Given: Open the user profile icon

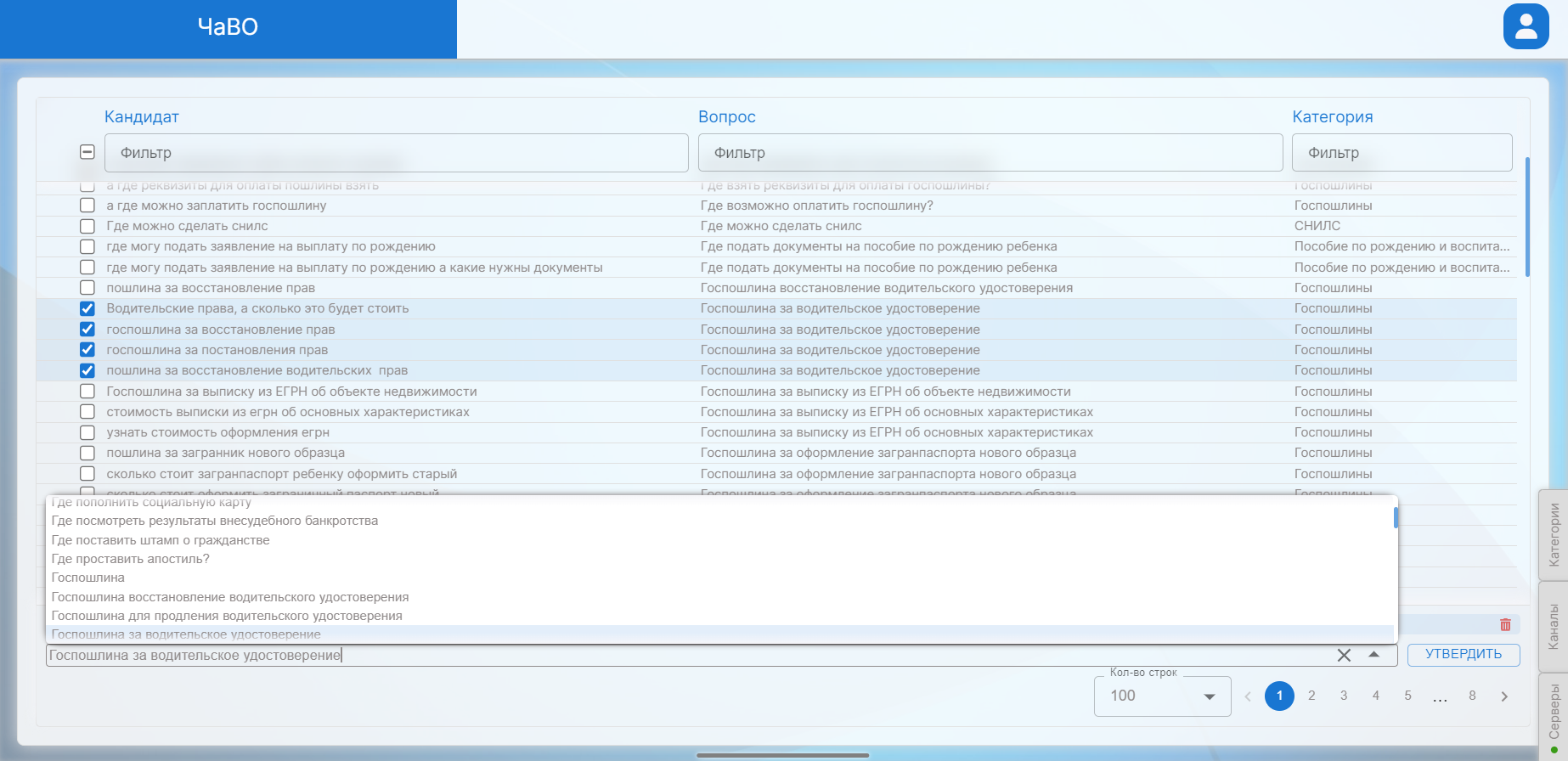Looking at the screenshot, I should click(x=1526, y=26).
